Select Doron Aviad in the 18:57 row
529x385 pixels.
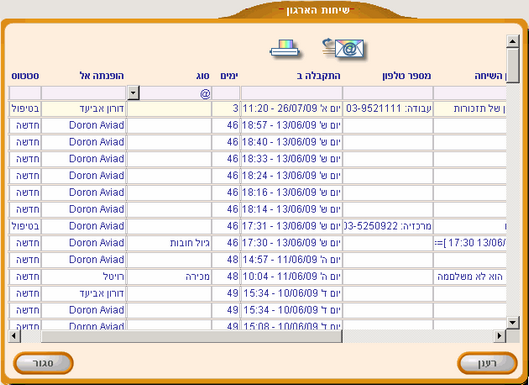coord(84,125)
